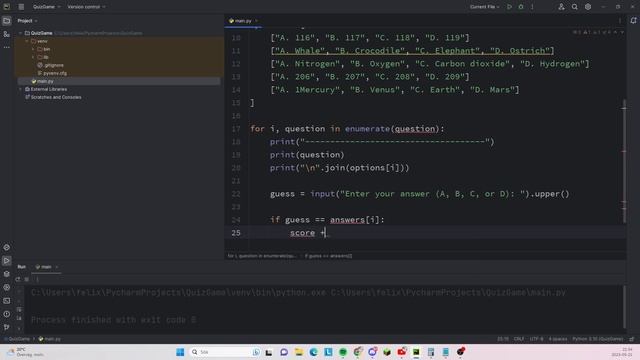Click 'answers' on line 24

[x=347, y=220]
